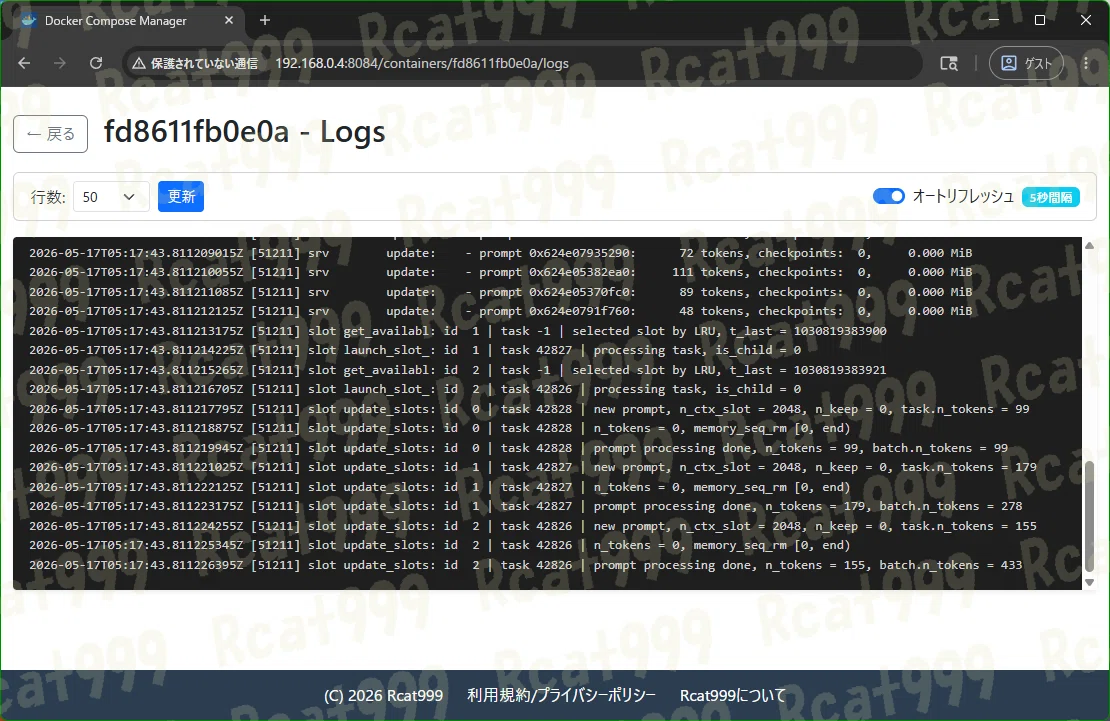Click the 戻る back button
This screenshot has width=1110, height=721.
[50, 134]
